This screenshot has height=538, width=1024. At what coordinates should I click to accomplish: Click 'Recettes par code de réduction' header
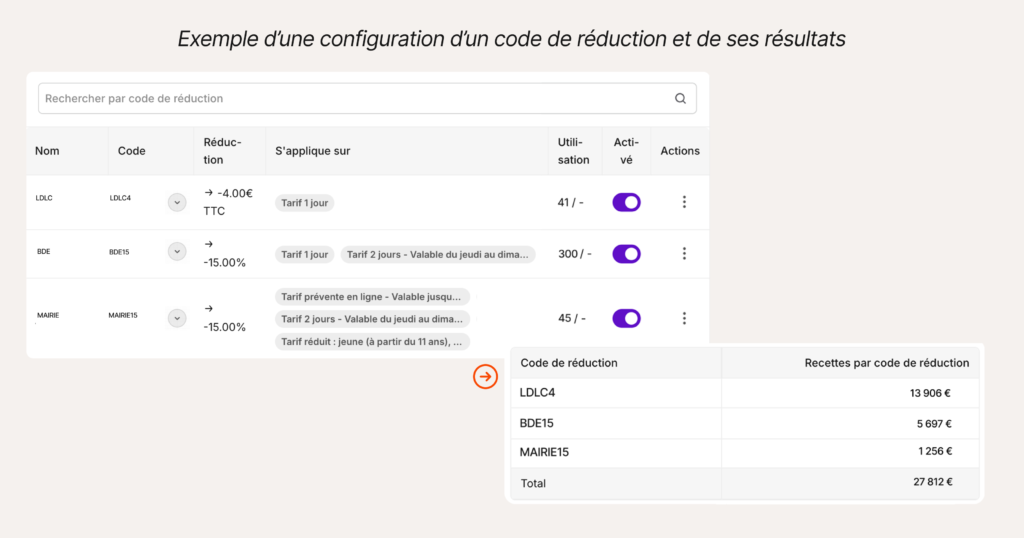point(887,363)
